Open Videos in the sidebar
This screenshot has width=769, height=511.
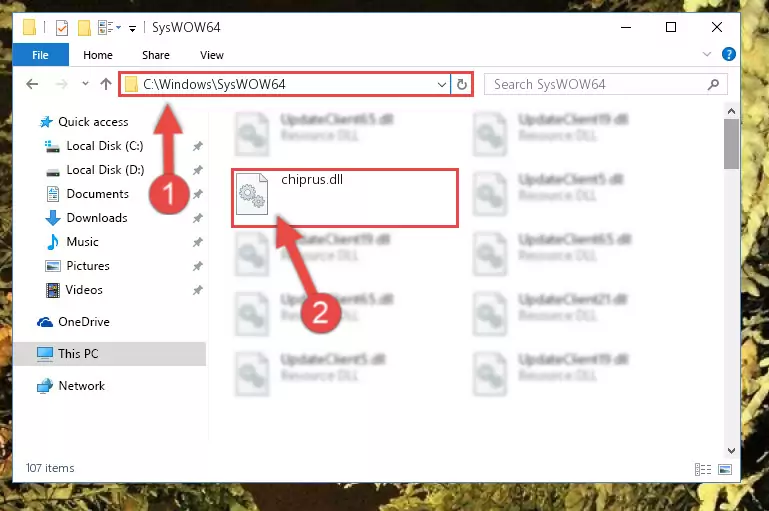coord(84,290)
